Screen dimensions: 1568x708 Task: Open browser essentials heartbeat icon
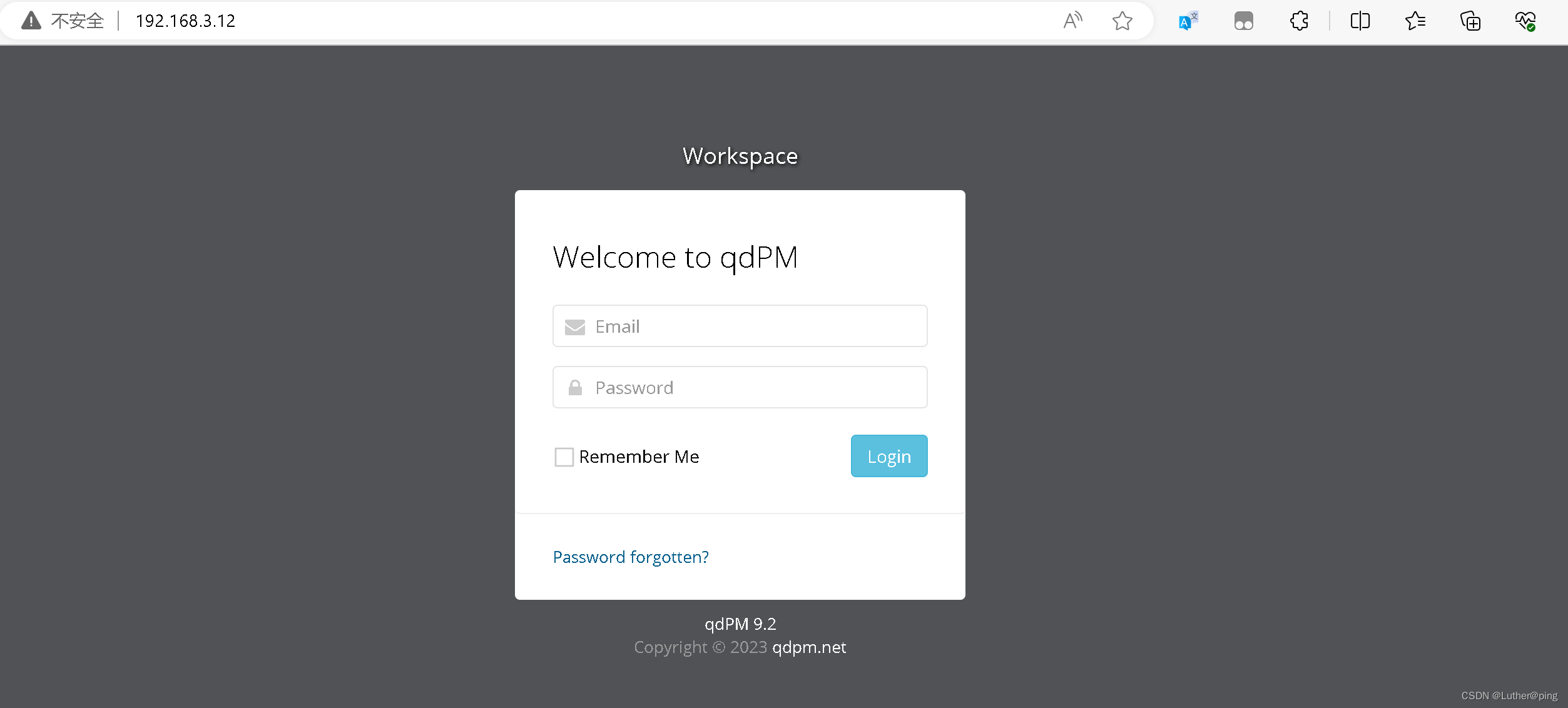pyautogui.click(x=1525, y=21)
